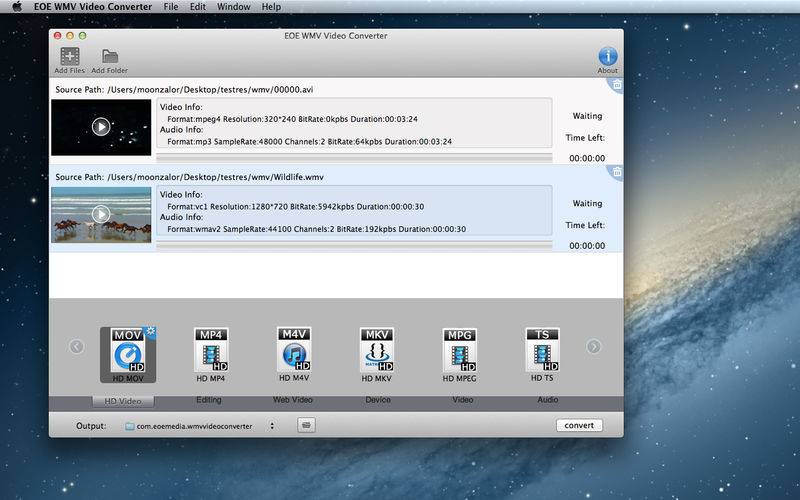Open the Output folder dropdown
The height and width of the screenshot is (500, 800).
[x=201, y=426]
